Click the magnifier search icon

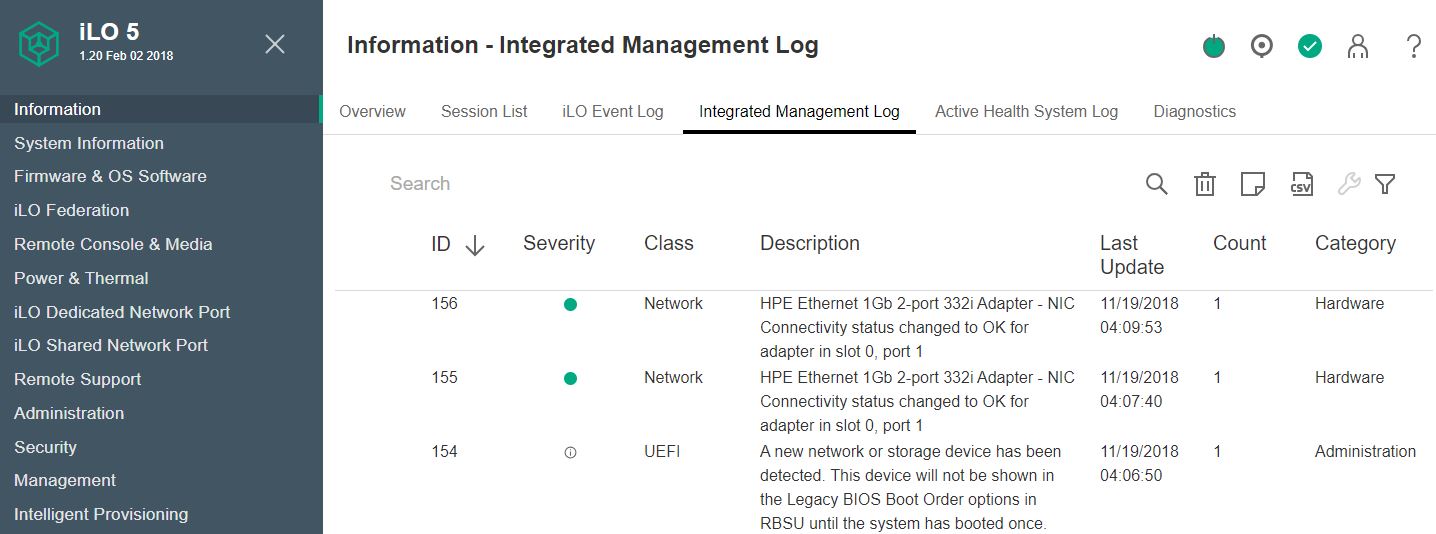1156,184
